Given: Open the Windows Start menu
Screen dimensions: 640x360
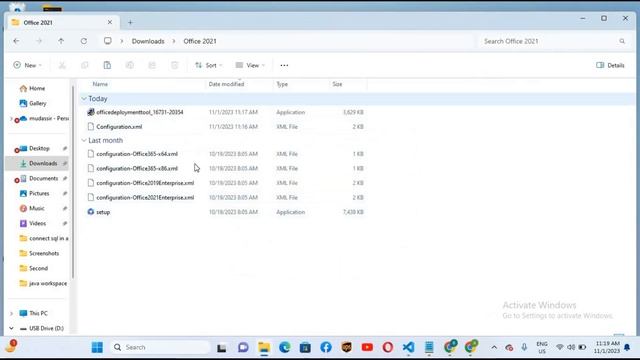Looking at the screenshot, I should [97, 347].
